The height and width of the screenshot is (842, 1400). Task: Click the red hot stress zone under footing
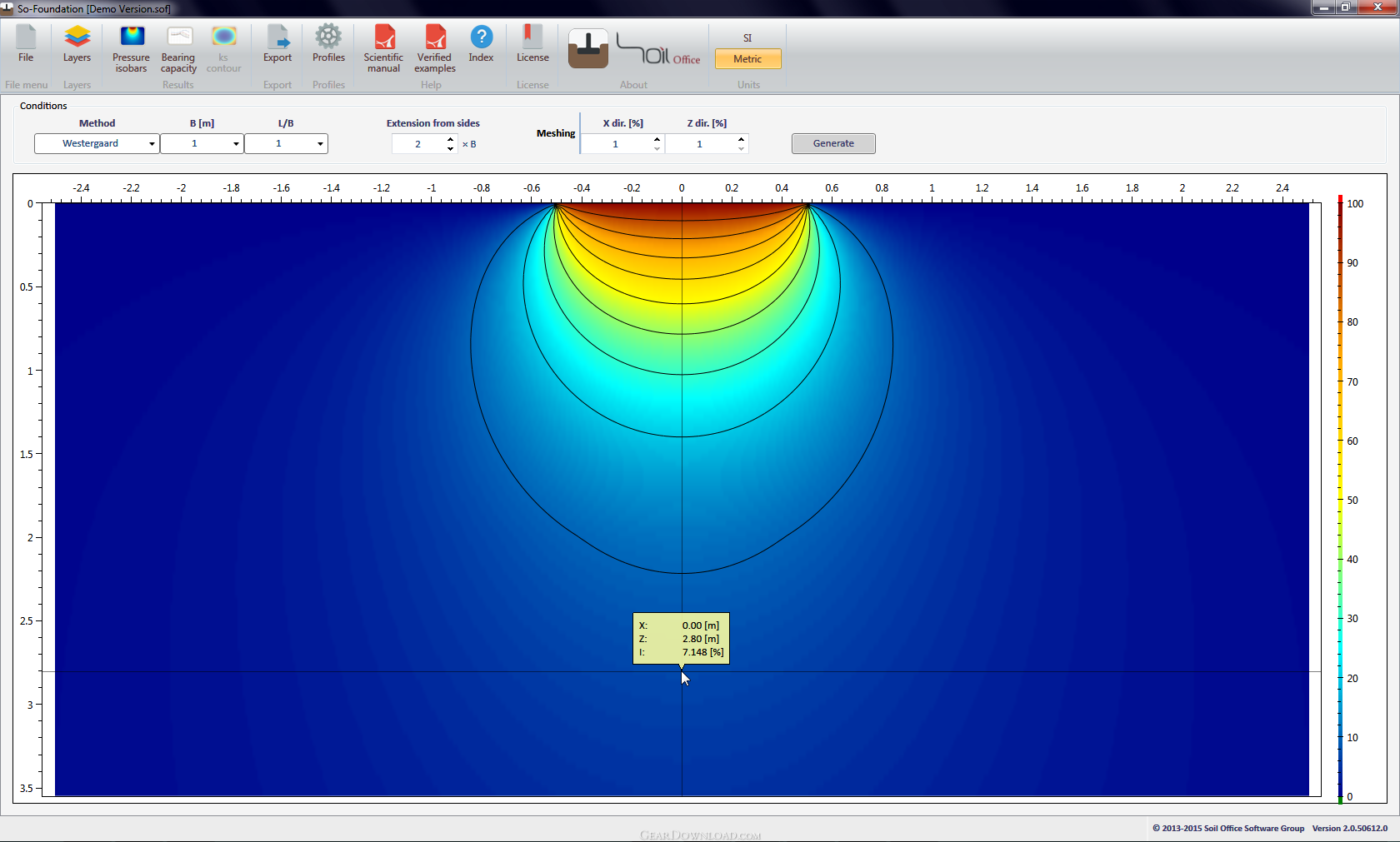pos(682,210)
